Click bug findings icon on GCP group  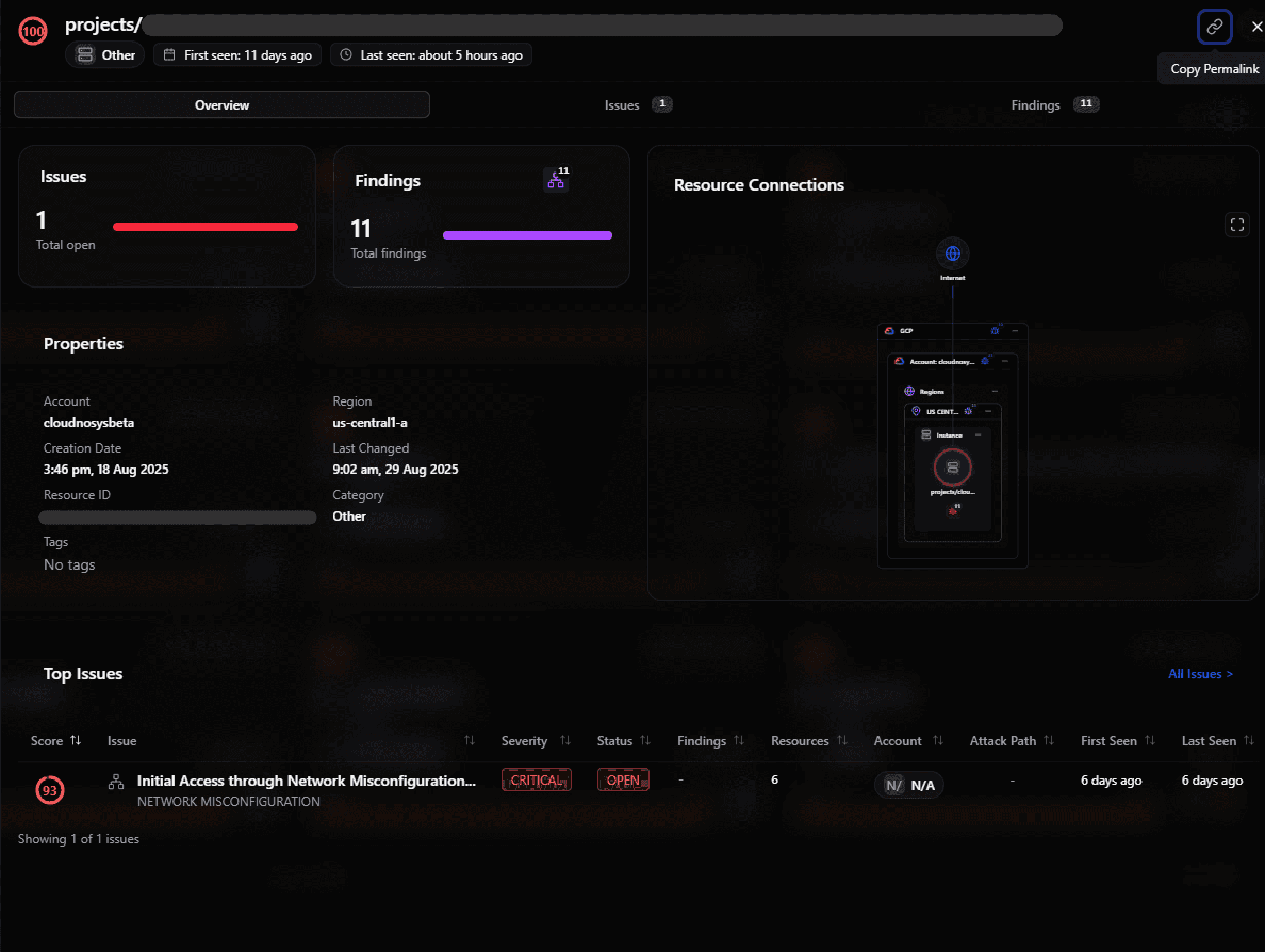995,331
